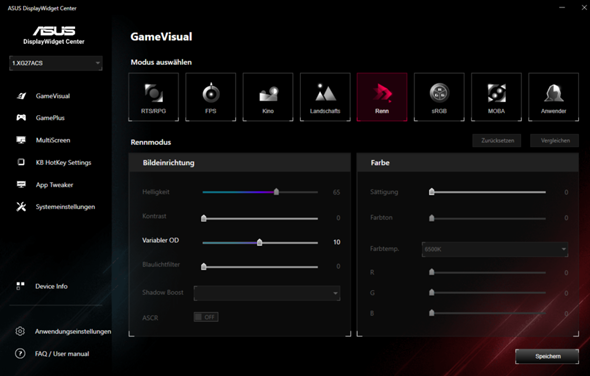Select the Renn racing mode tile
This screenshot has height=376, width=590.
[x=382, y=97]
